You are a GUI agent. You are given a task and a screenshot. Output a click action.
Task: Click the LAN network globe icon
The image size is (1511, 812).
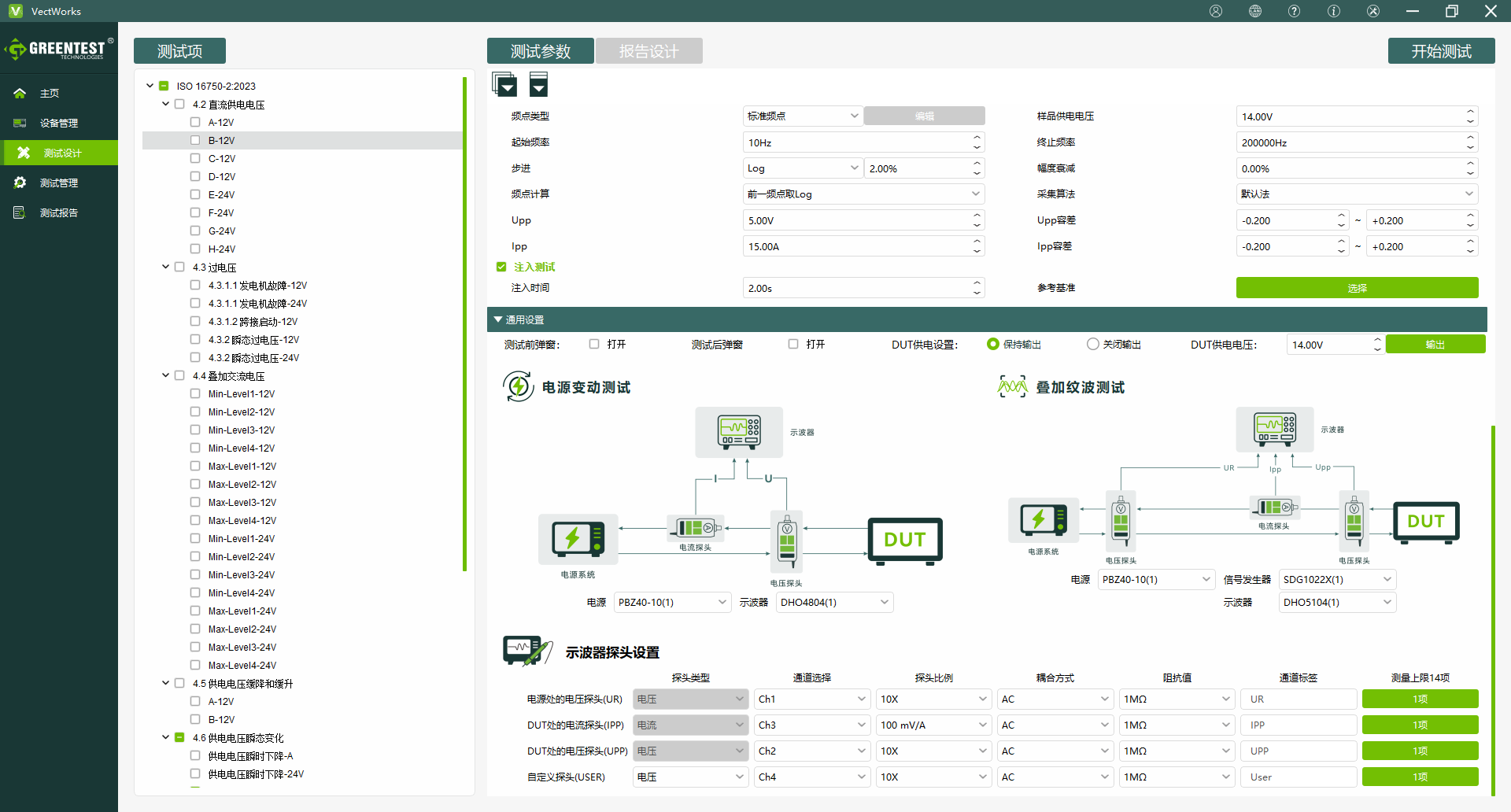(1255, 11)
